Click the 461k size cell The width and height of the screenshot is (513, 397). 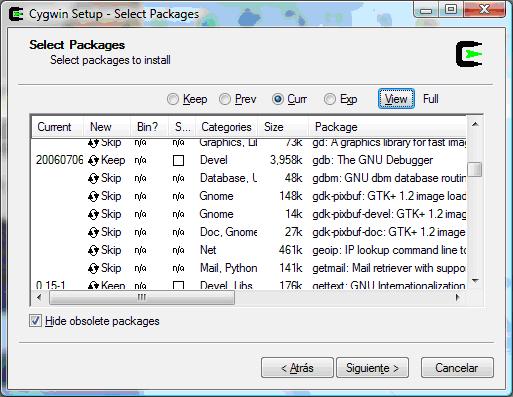[x=290, y=250]
